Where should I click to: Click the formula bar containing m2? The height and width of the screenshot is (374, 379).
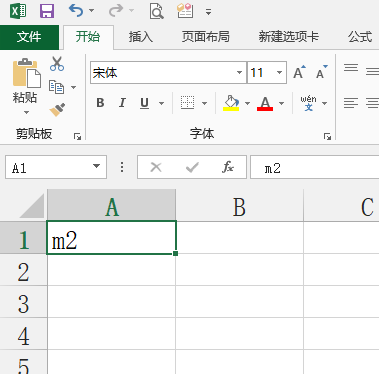tap(315, 167)
